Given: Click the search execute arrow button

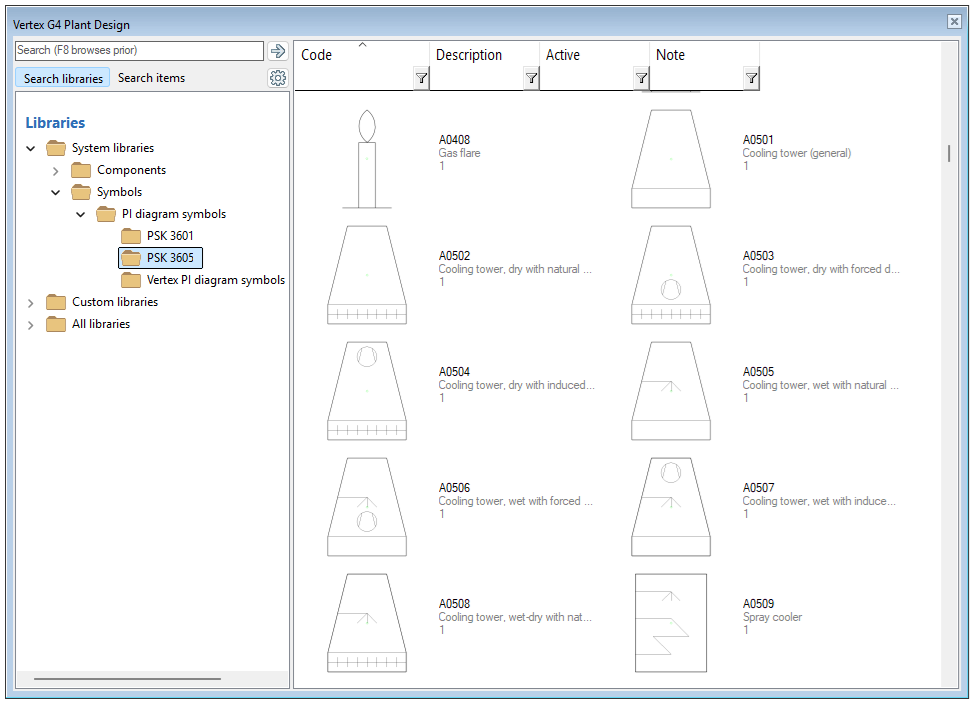Looking at the screenshot, I should (x=277, y=50).
